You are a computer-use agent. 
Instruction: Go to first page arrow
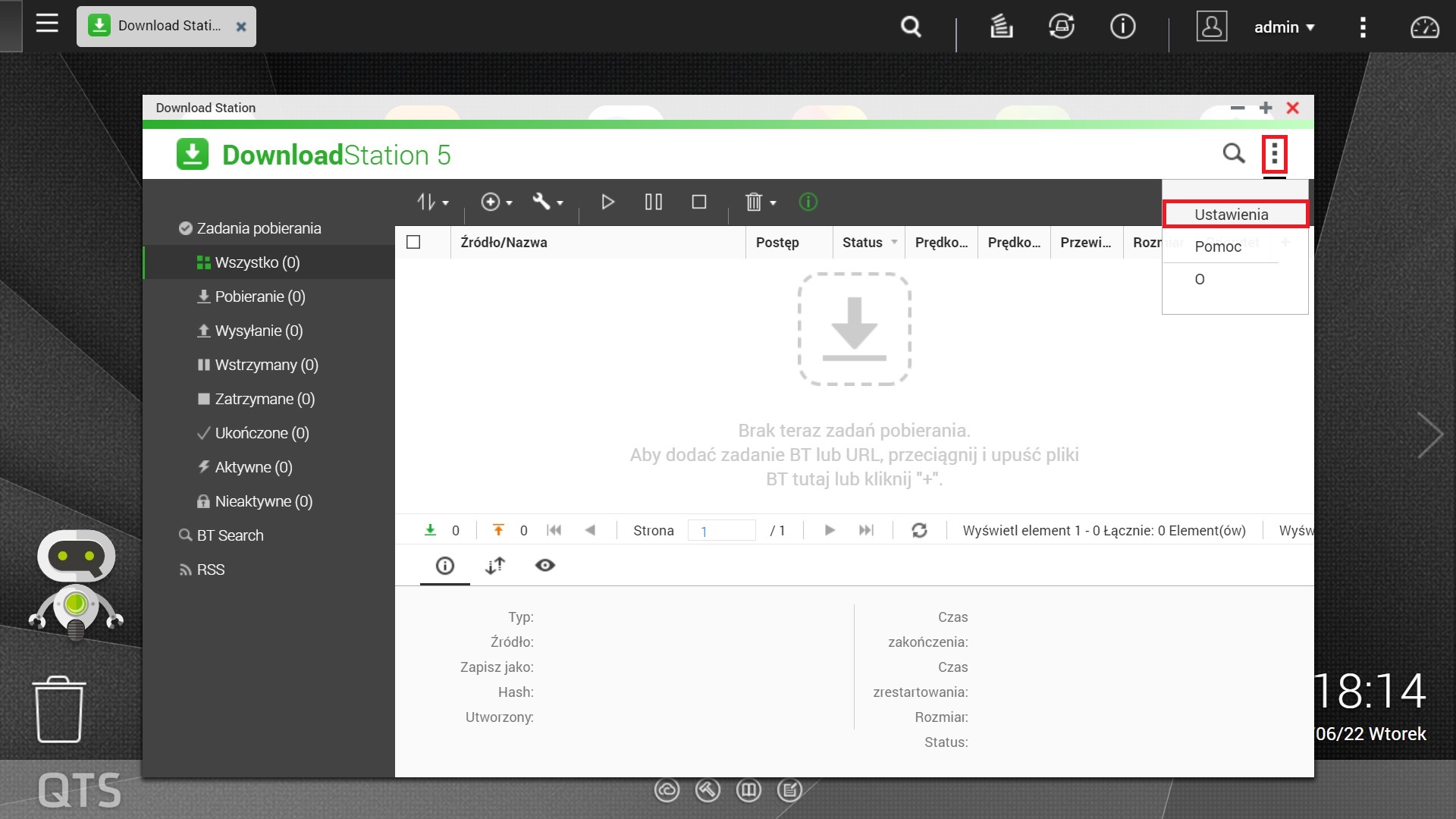tap(554, 530)
